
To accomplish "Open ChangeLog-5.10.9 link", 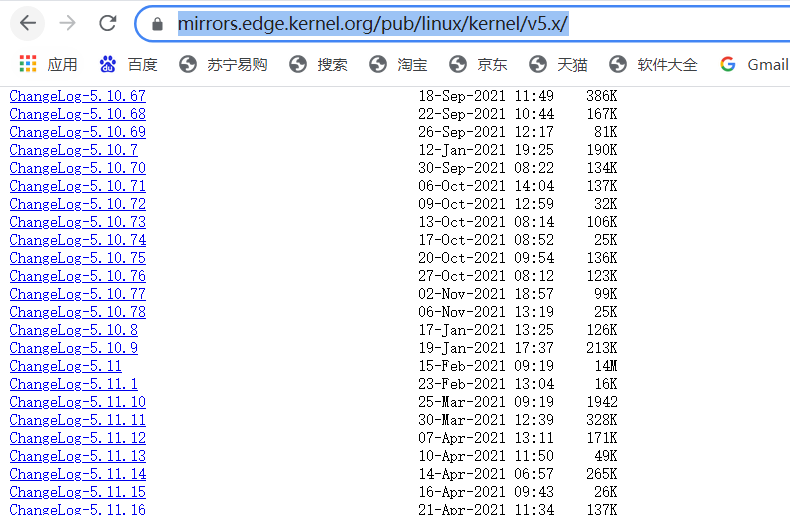I will pos(74,348).
